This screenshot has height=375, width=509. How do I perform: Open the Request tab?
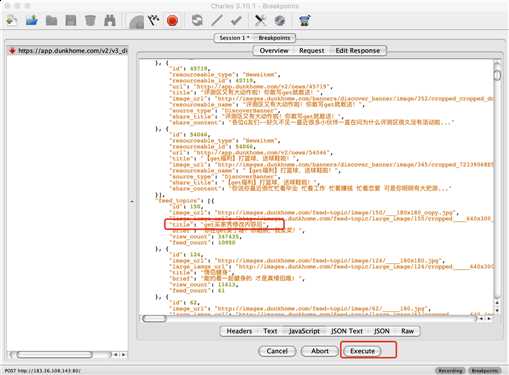pos(311,51)
